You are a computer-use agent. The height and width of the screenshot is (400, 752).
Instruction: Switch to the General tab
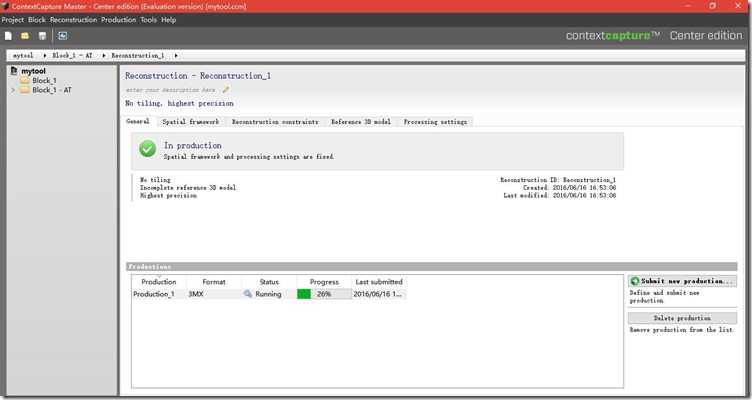point(138,121)
